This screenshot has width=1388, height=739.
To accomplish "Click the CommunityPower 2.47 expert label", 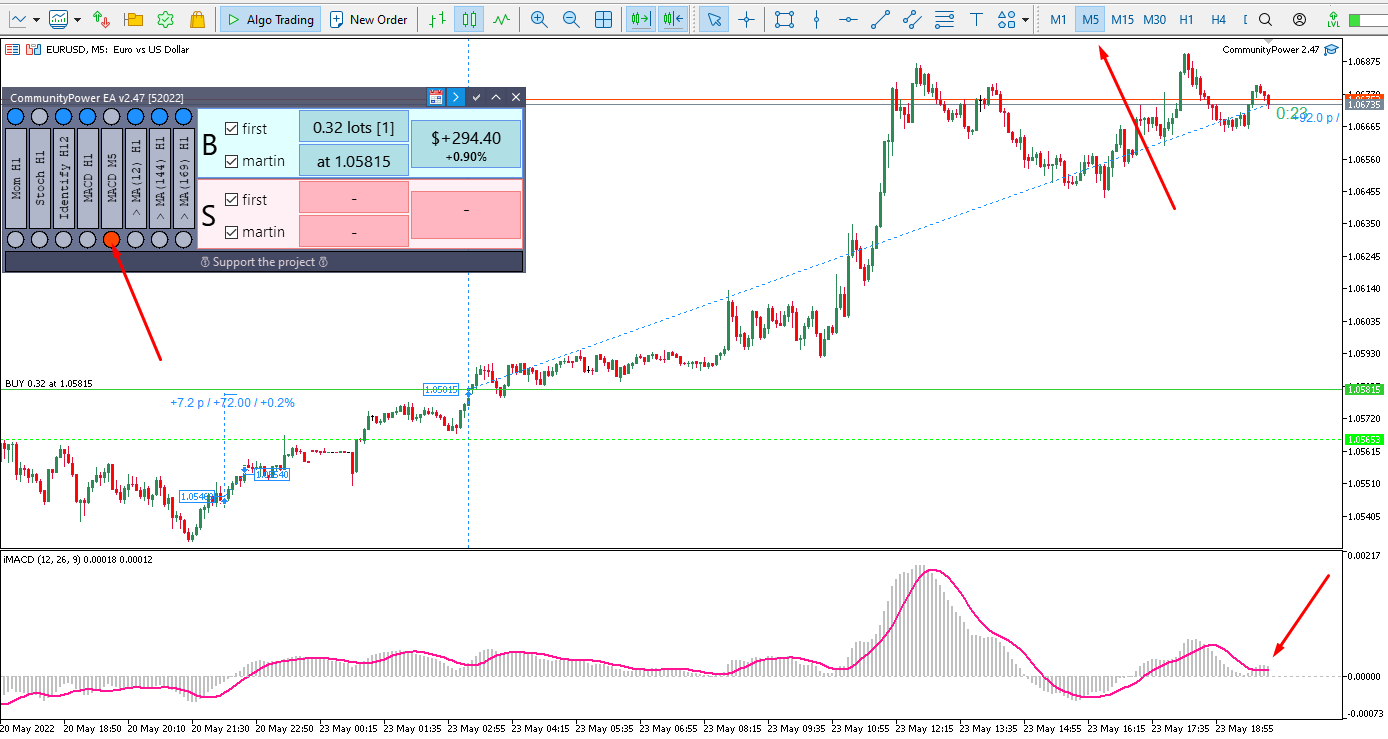I will pos(1271,49).
